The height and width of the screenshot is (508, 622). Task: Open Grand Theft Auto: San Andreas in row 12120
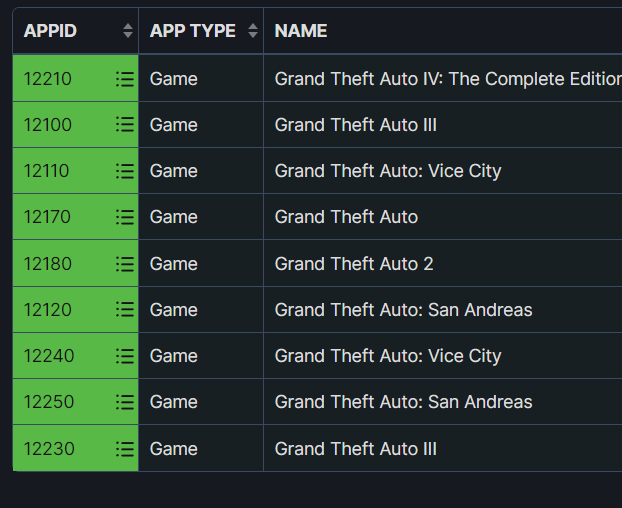click(403, 310)
